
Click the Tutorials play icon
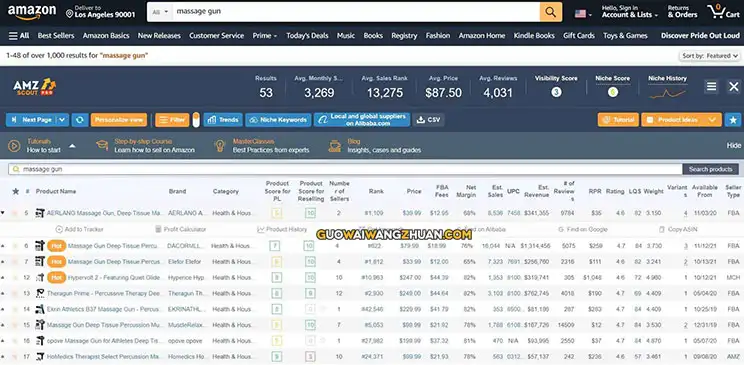(x=14, y=146)
